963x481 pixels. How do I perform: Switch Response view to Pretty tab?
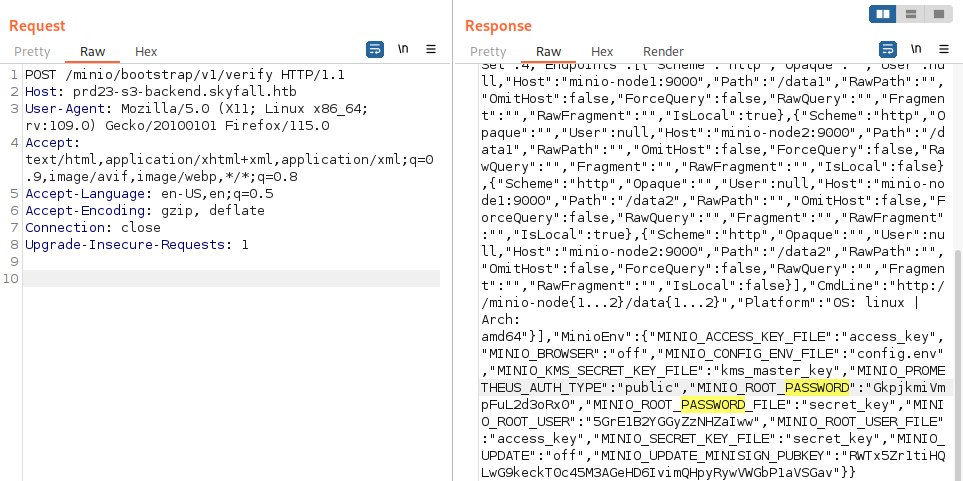488,52
